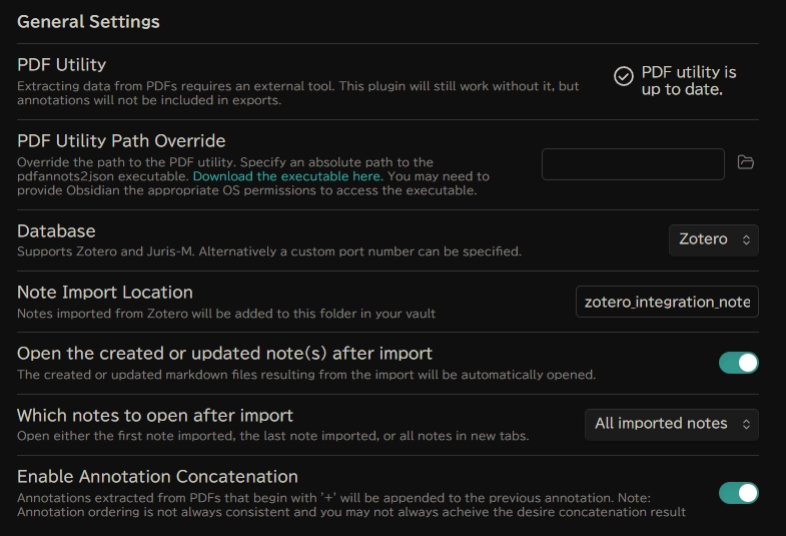The image size is (786, 536).
Task: Click 'Which notes to open after import' title
Action: click(155, 415)
